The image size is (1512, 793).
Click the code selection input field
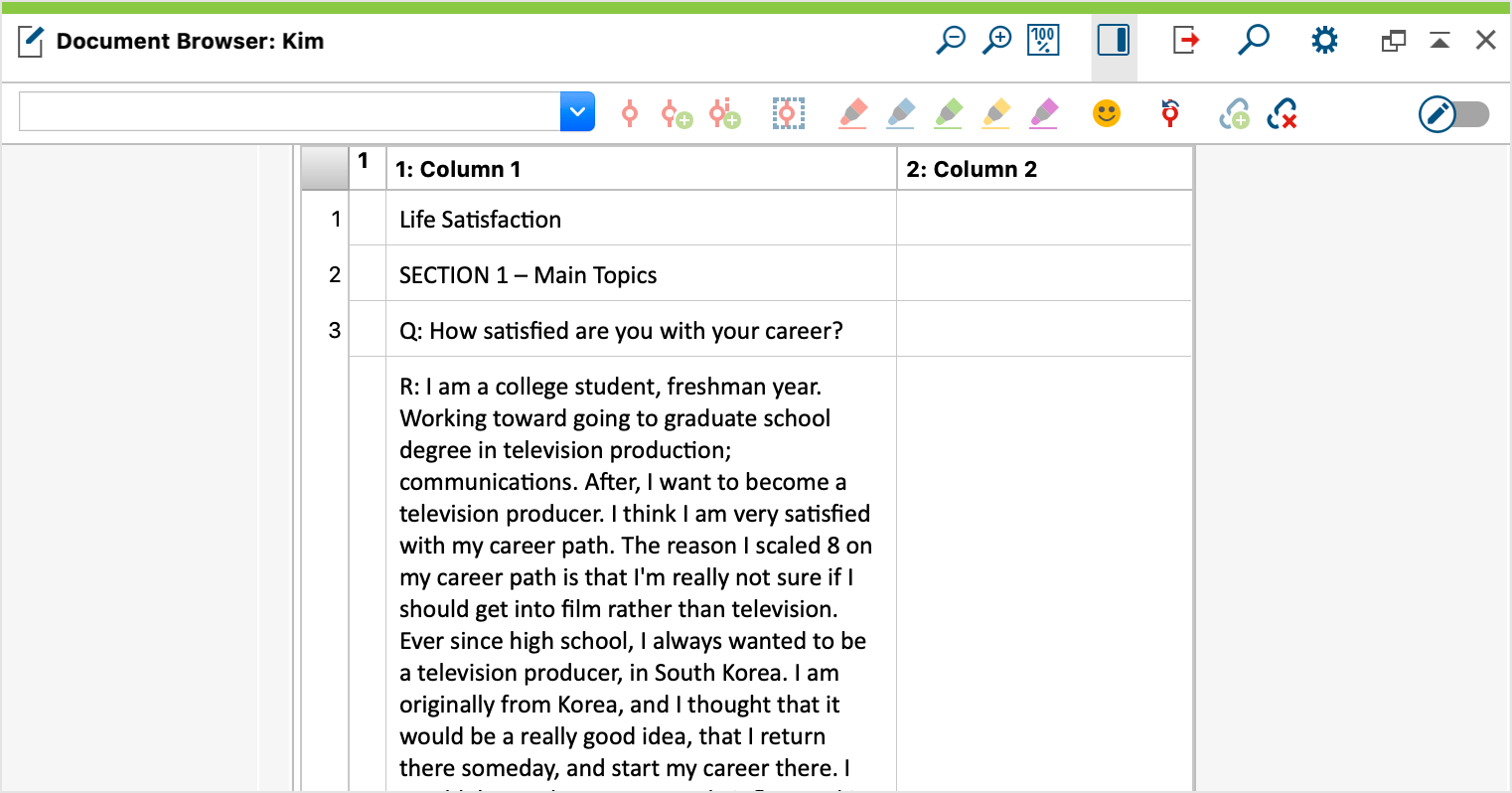(x=289, y=111)
